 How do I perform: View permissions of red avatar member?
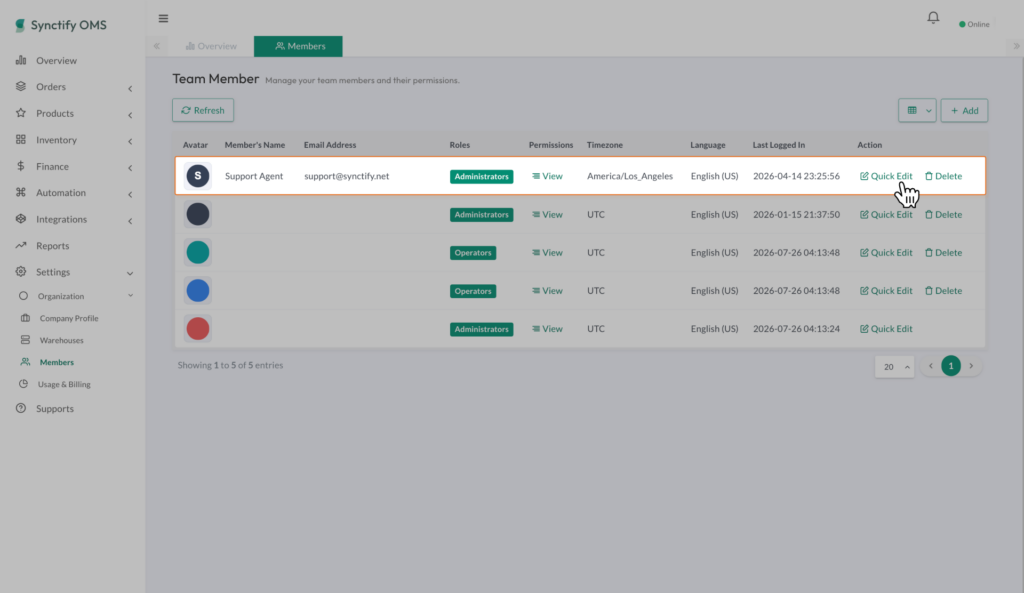pyautogui.click(x=547, y=329)
